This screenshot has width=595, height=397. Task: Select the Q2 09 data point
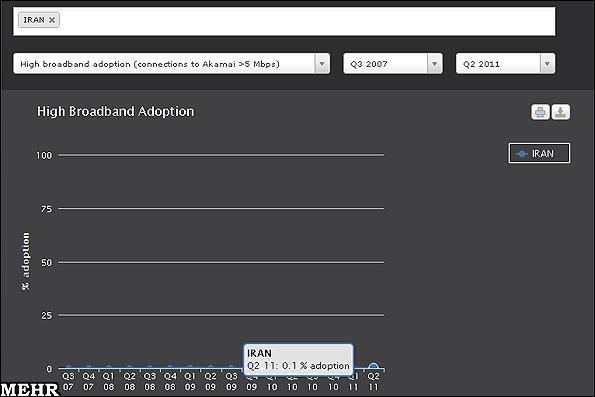pos(211,367)
